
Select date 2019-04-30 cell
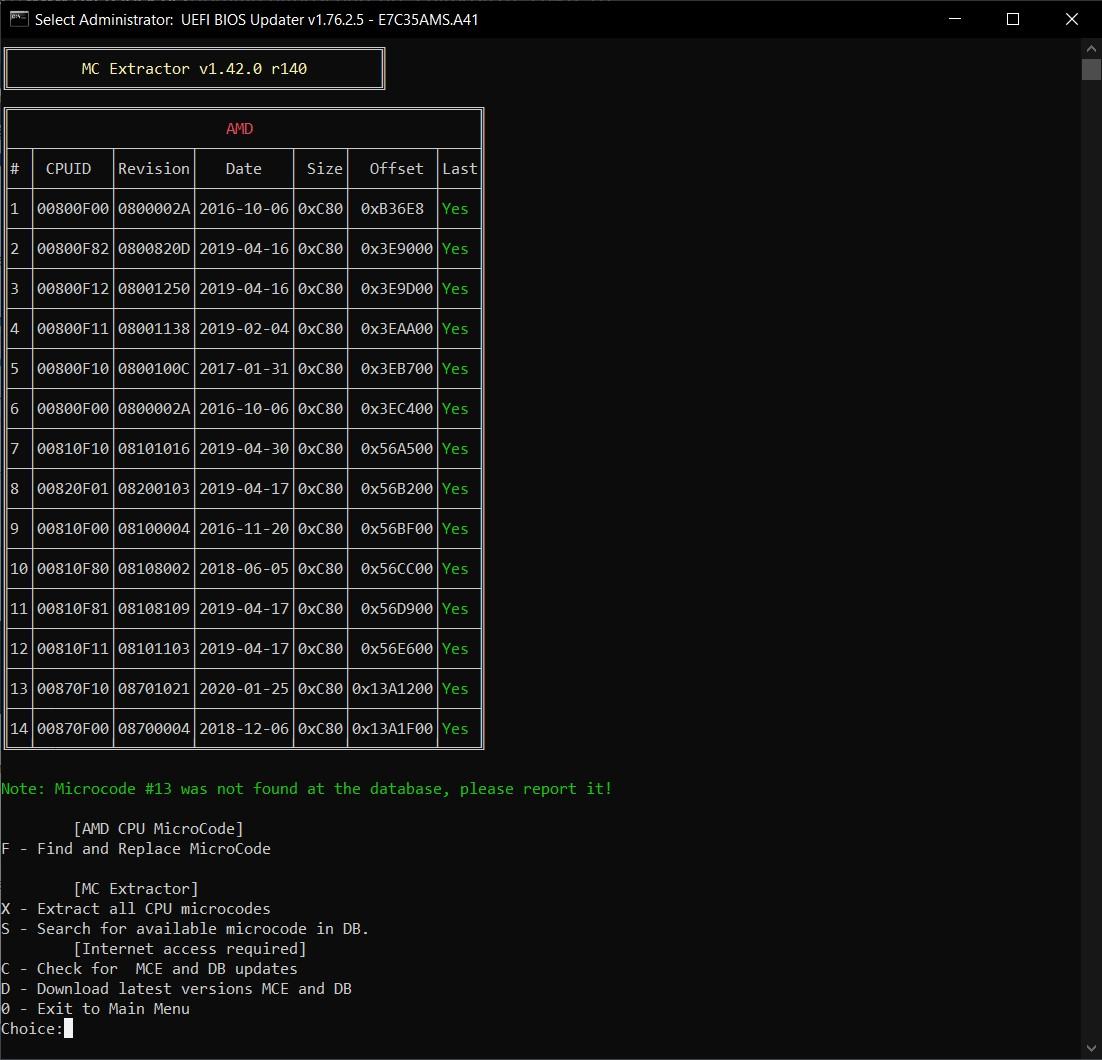(244, 449)
